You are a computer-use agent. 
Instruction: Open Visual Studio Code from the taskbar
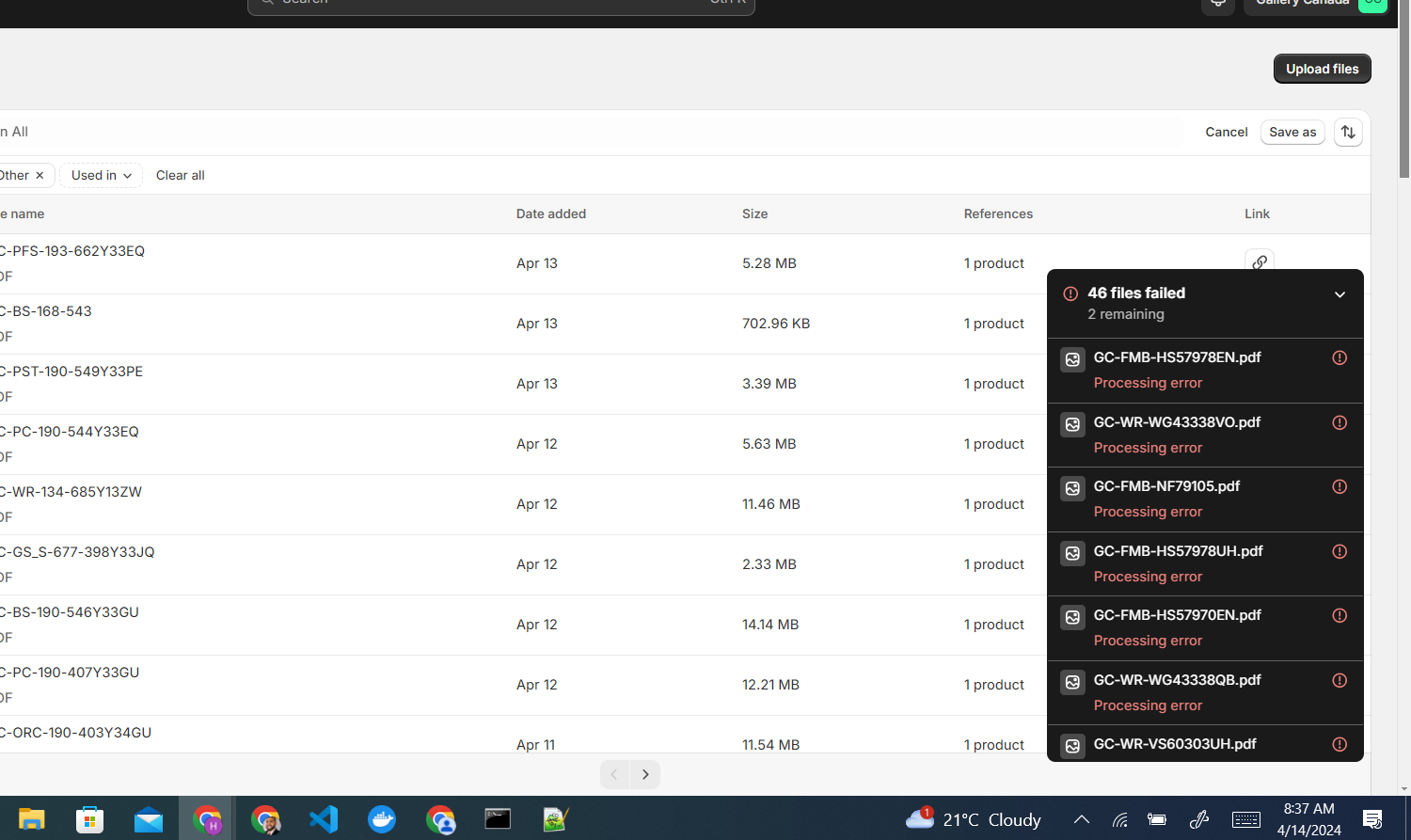[x=324, y=818]
